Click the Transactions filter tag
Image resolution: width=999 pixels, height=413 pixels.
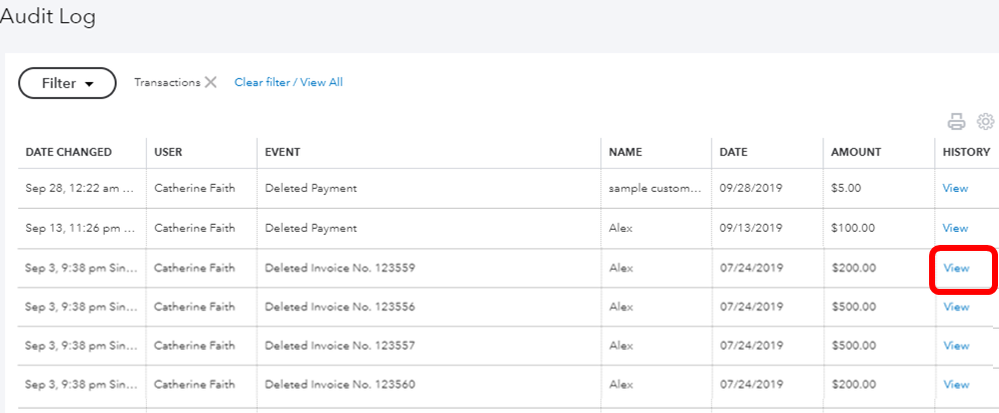click(167, 83)
